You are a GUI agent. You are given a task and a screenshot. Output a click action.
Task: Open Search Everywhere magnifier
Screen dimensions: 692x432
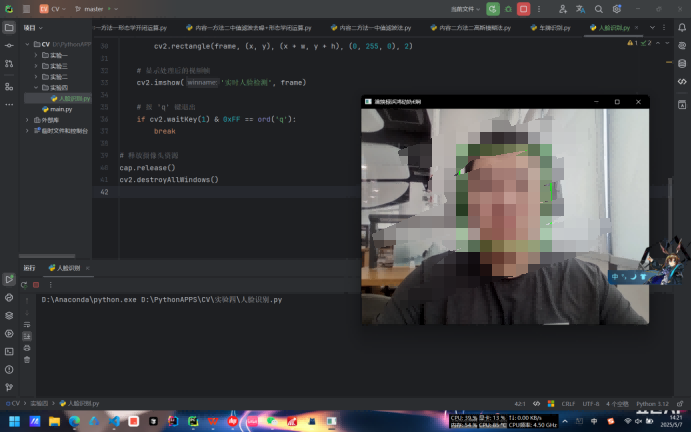598,9
